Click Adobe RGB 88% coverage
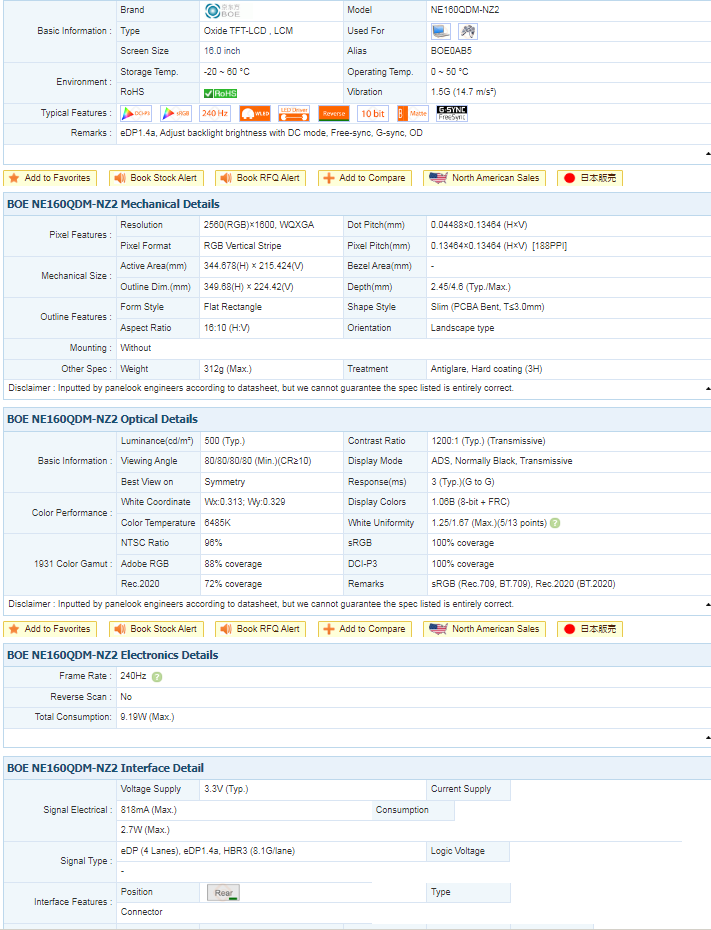Viewport: 711px width, 930px height. click(x=233, y=563)
